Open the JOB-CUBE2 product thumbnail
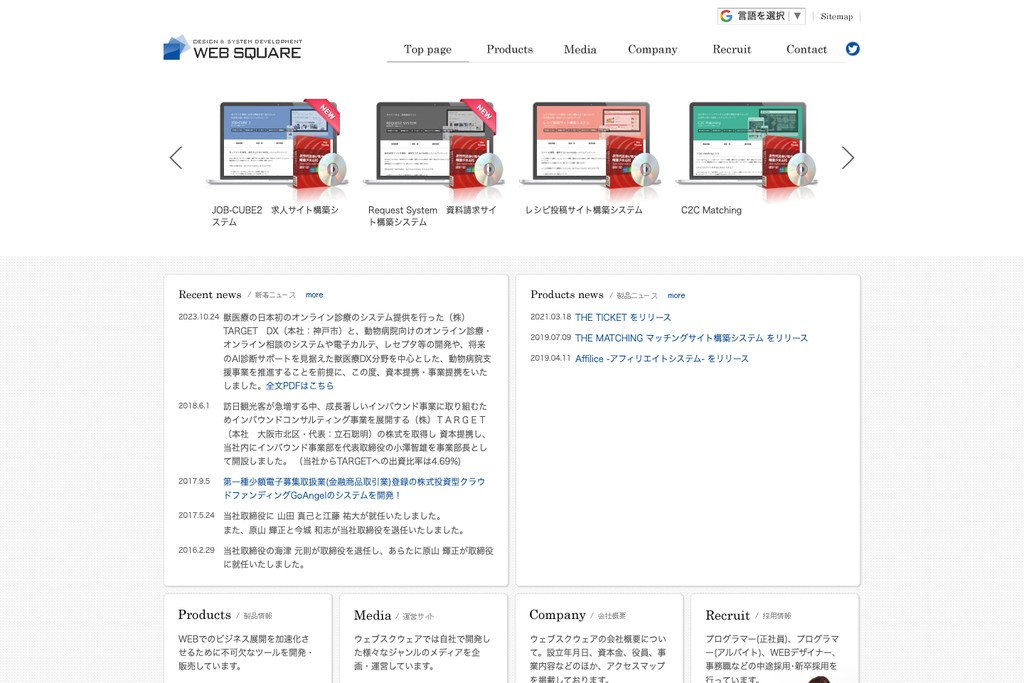The image size is (1024, 683). point(277,149)
